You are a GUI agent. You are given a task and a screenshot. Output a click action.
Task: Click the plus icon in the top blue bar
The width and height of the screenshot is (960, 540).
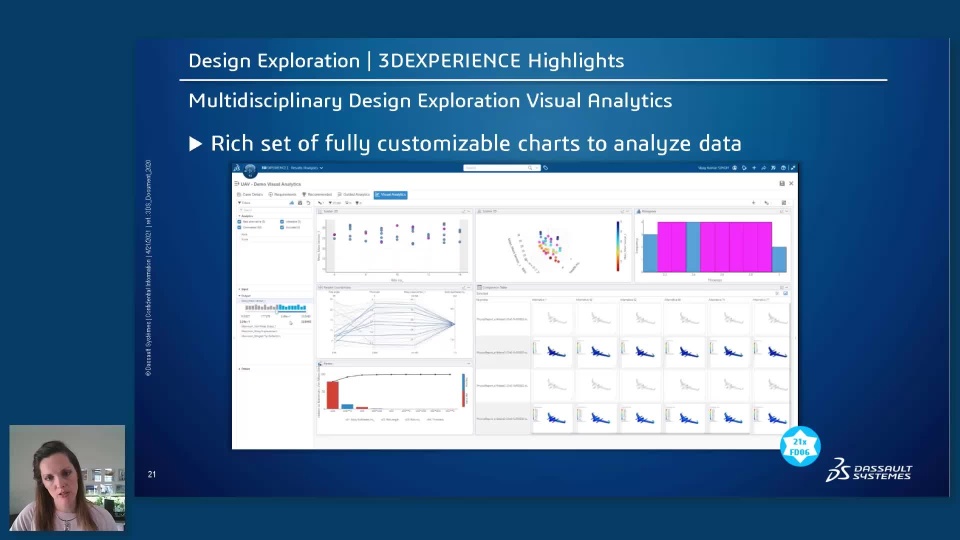[x=754, y=168]
